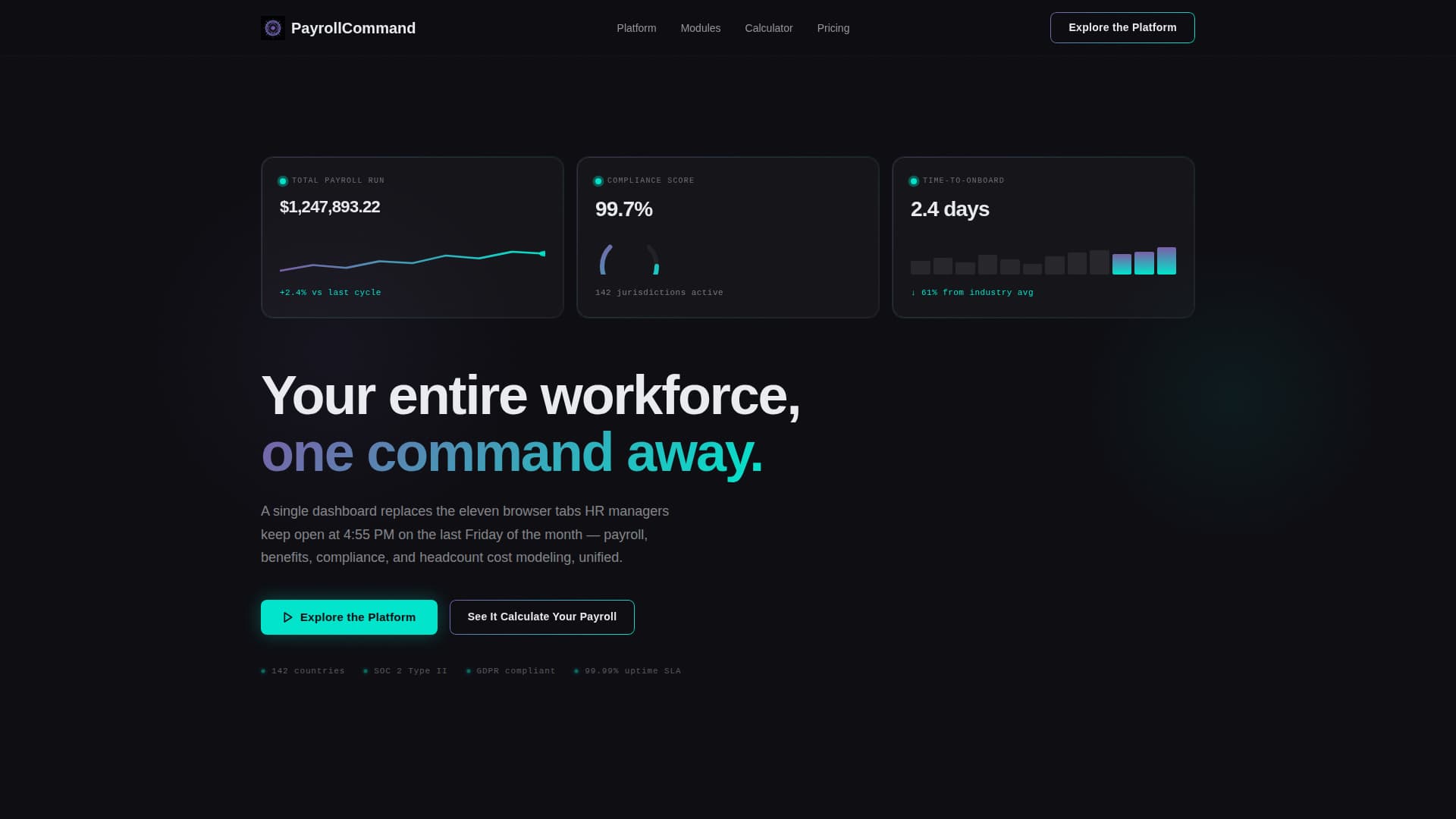Viewport: 1456px width, 819px height.
Task: Click the TOTAL PAYROLL RUN label
Action: coord(338,180)
